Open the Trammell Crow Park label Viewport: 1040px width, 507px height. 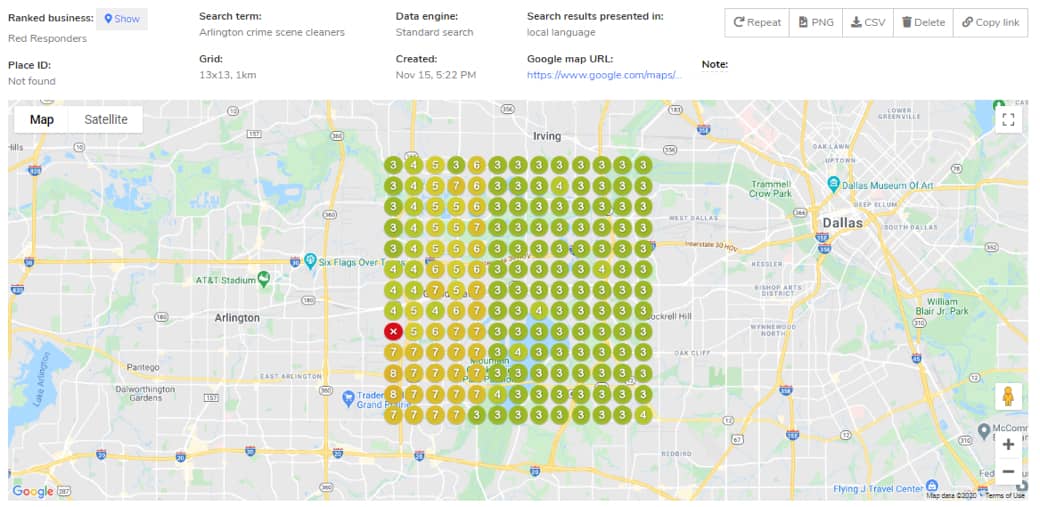772,188
